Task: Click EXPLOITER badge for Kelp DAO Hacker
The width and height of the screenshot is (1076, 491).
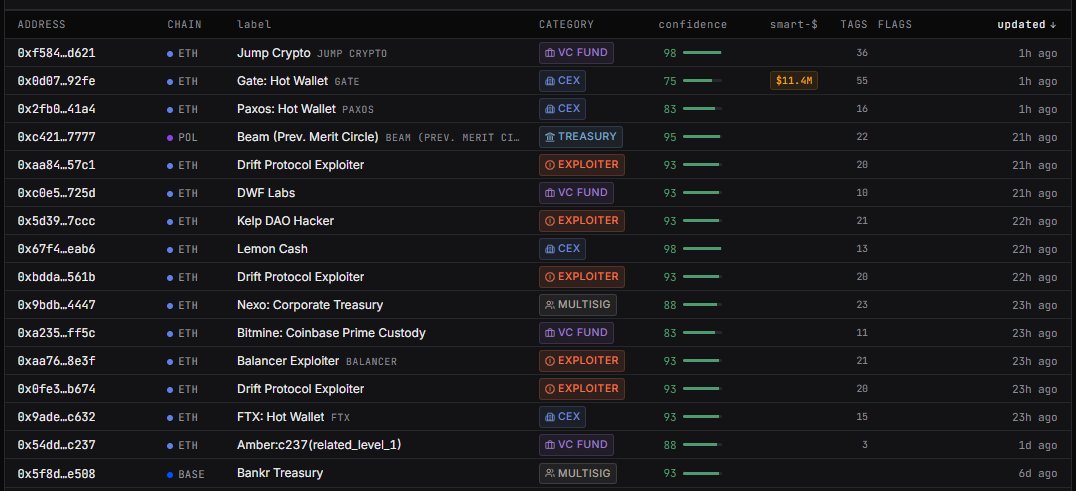Action: [581, 221]
